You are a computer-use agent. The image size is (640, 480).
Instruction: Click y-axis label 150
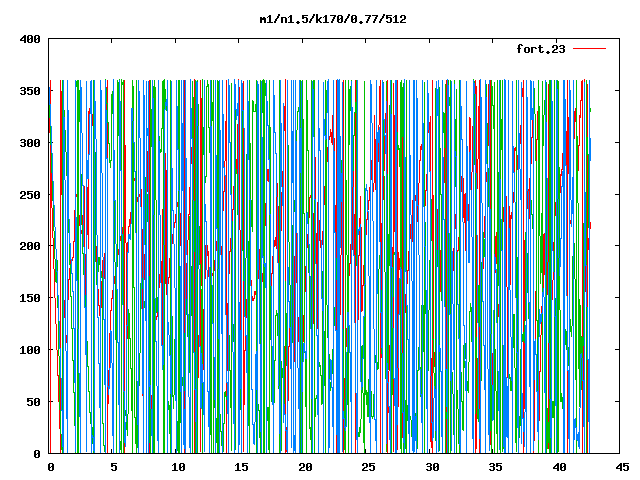(x=30, y=298)
